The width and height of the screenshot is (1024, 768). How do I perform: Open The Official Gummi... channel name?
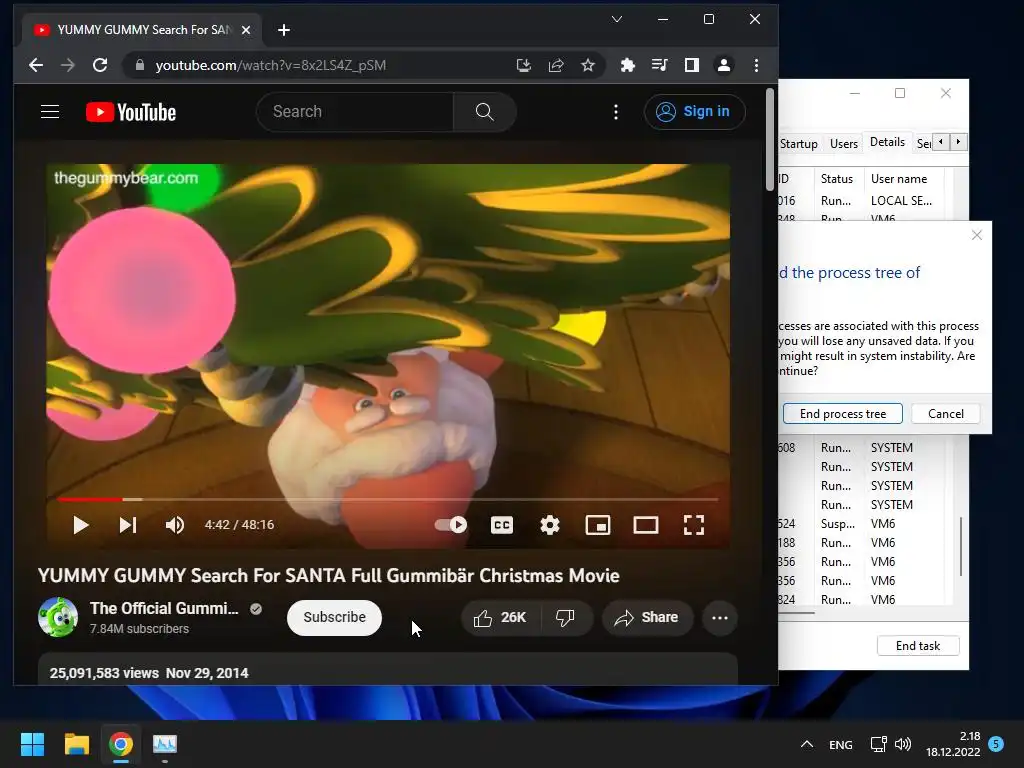[x=164, y=609]
